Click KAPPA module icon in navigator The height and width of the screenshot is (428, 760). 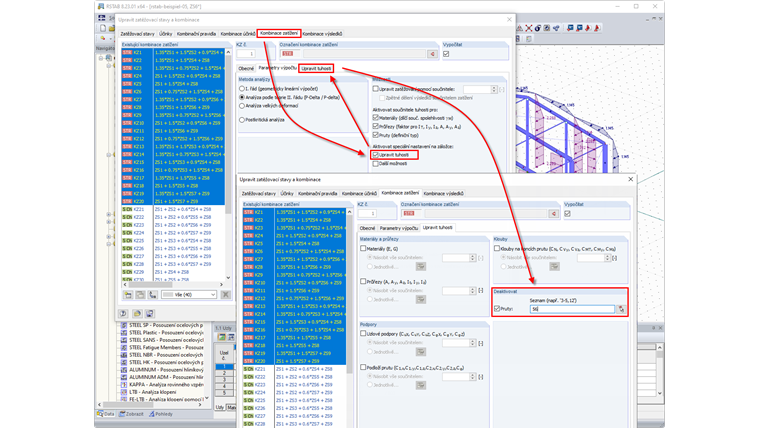pyautogui.click(x=124, y=384)
